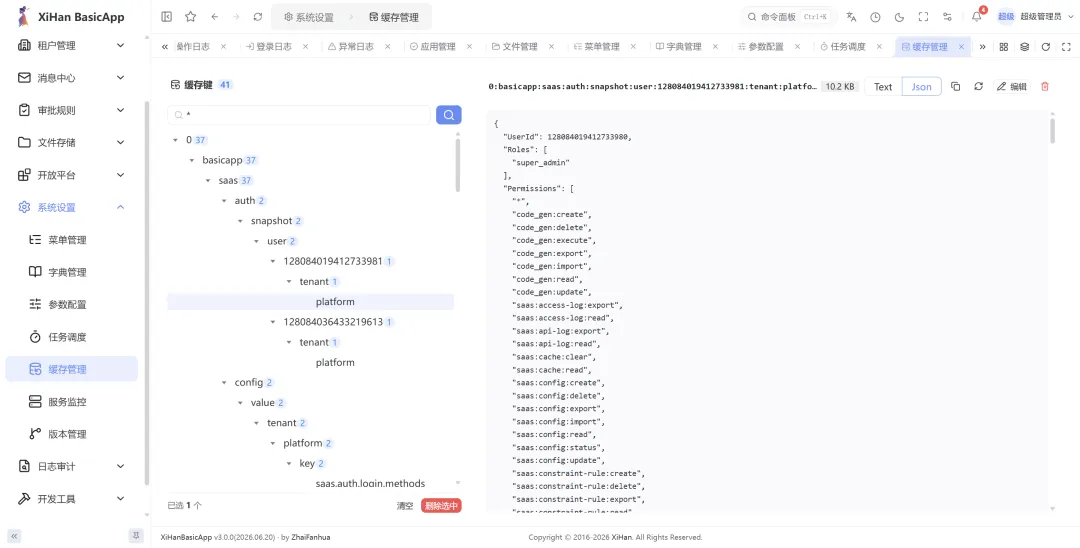1080x548 pixels.
Task: Toggle the sidebar with the panel icon
Action: 167,17
